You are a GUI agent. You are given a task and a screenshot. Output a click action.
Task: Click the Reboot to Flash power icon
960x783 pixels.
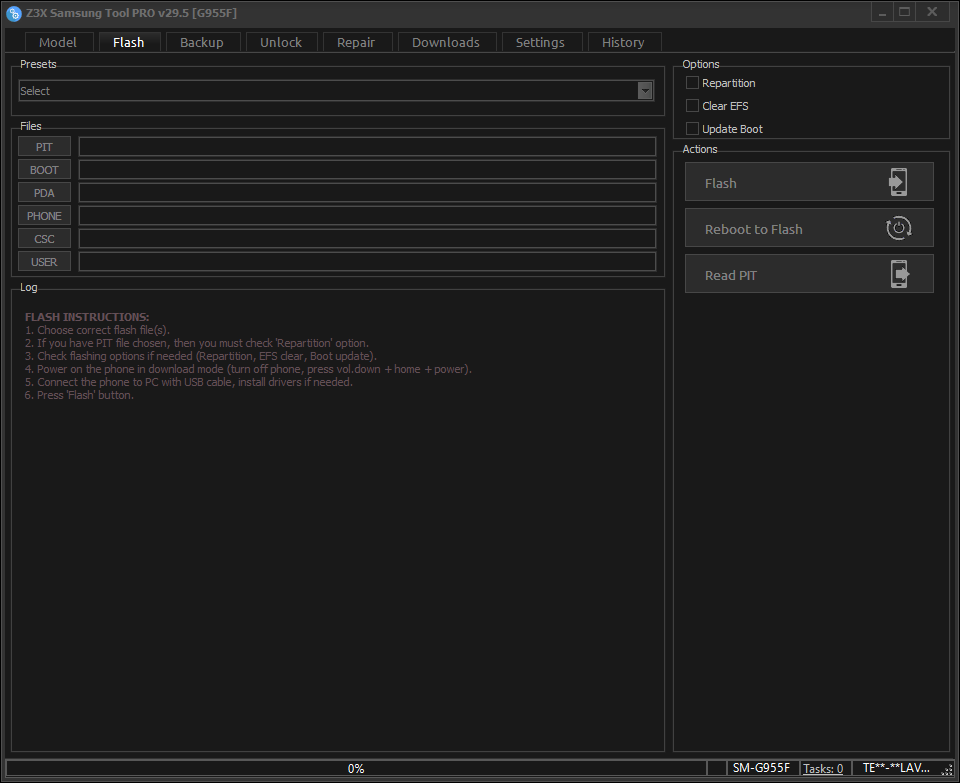point(898,228)
